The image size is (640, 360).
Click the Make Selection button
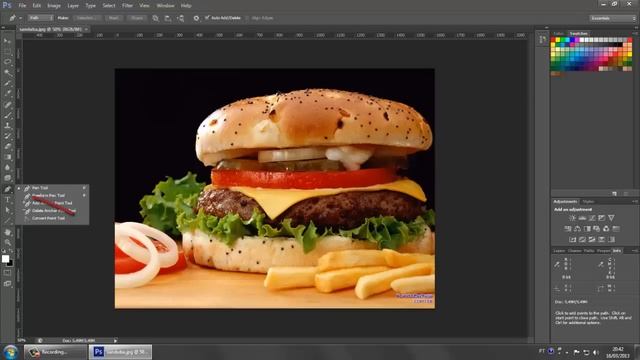87,18
